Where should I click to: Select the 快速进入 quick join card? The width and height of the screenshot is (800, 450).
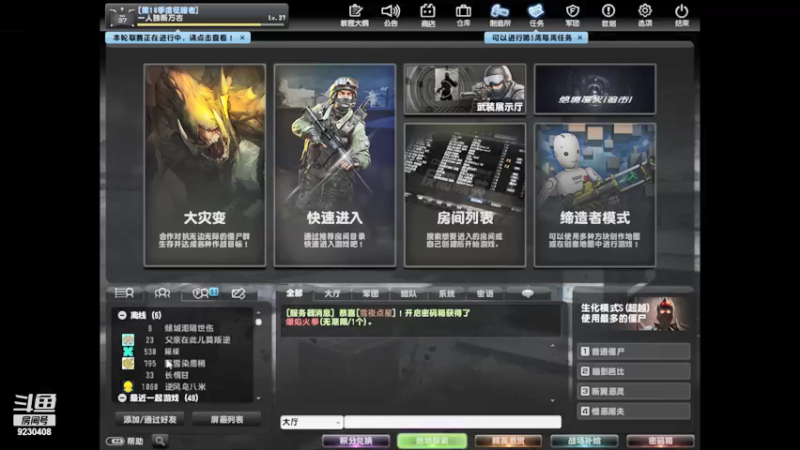pyautogui.click(x=335, y=165)
